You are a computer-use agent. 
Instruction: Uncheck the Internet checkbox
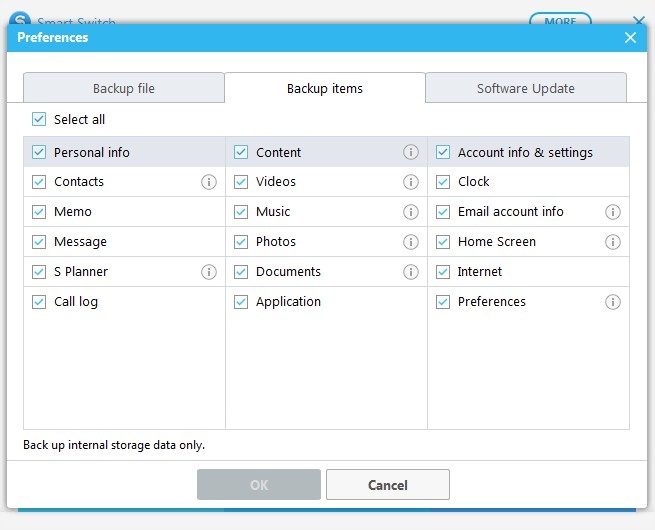point(443,272)
